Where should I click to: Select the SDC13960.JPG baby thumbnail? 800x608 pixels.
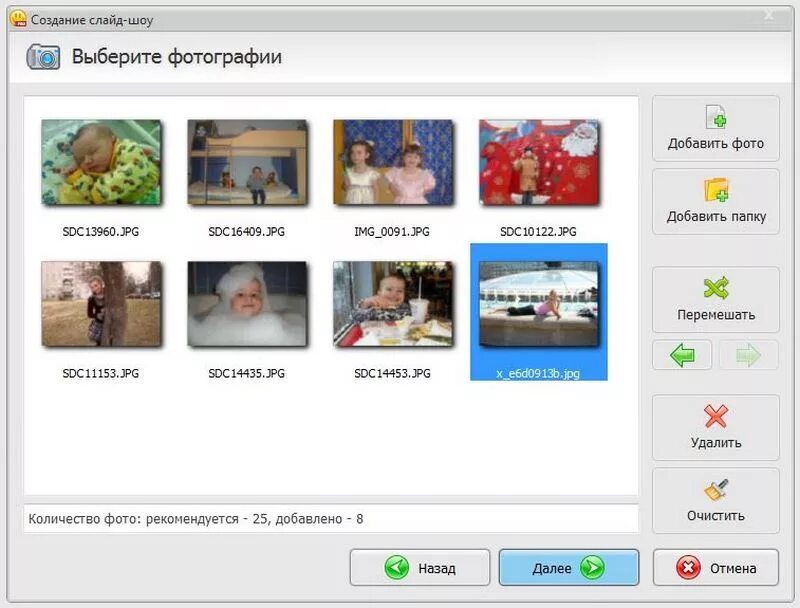click(101, 163)
